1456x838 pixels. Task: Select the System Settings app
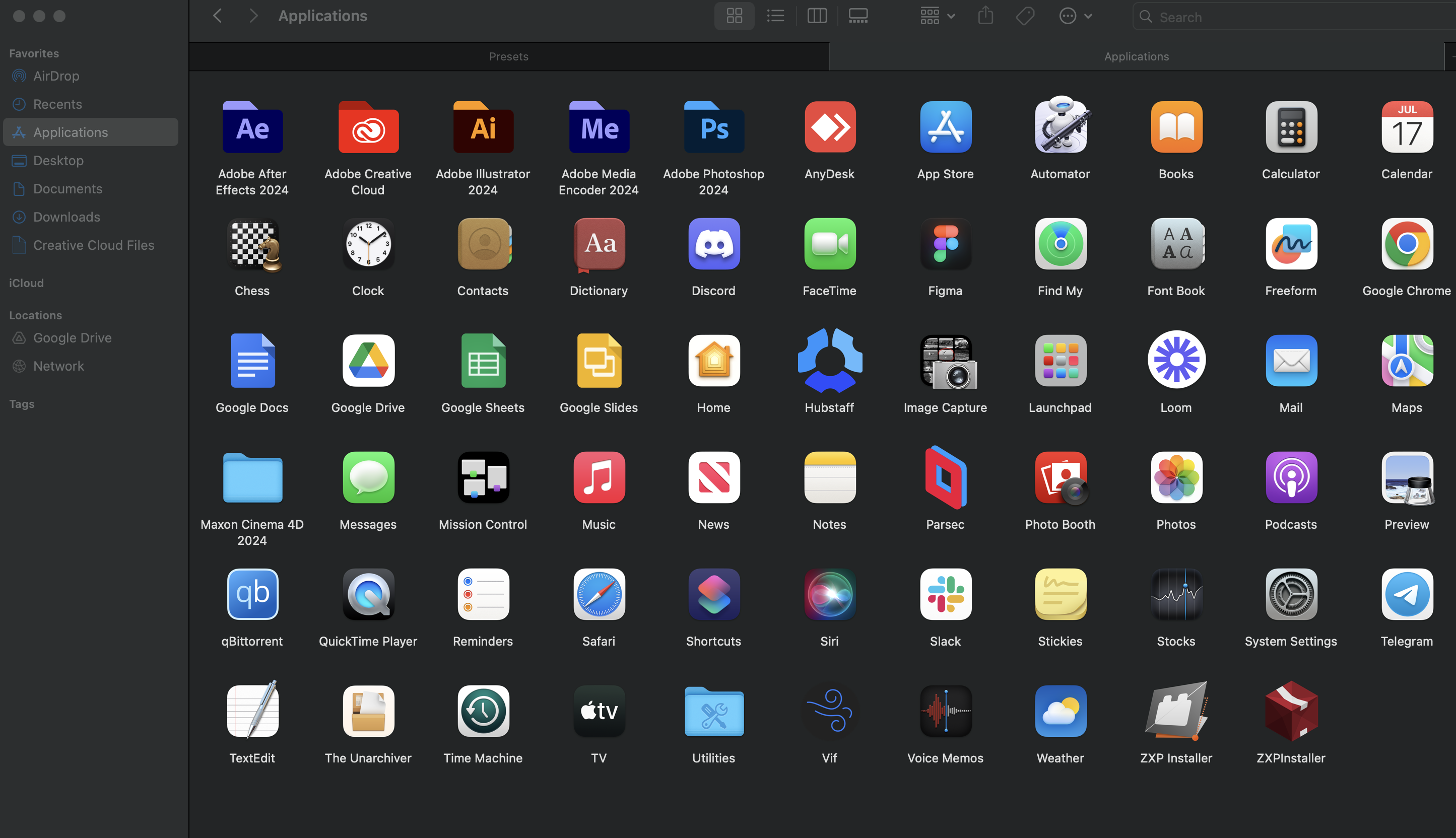point(1291,595)
